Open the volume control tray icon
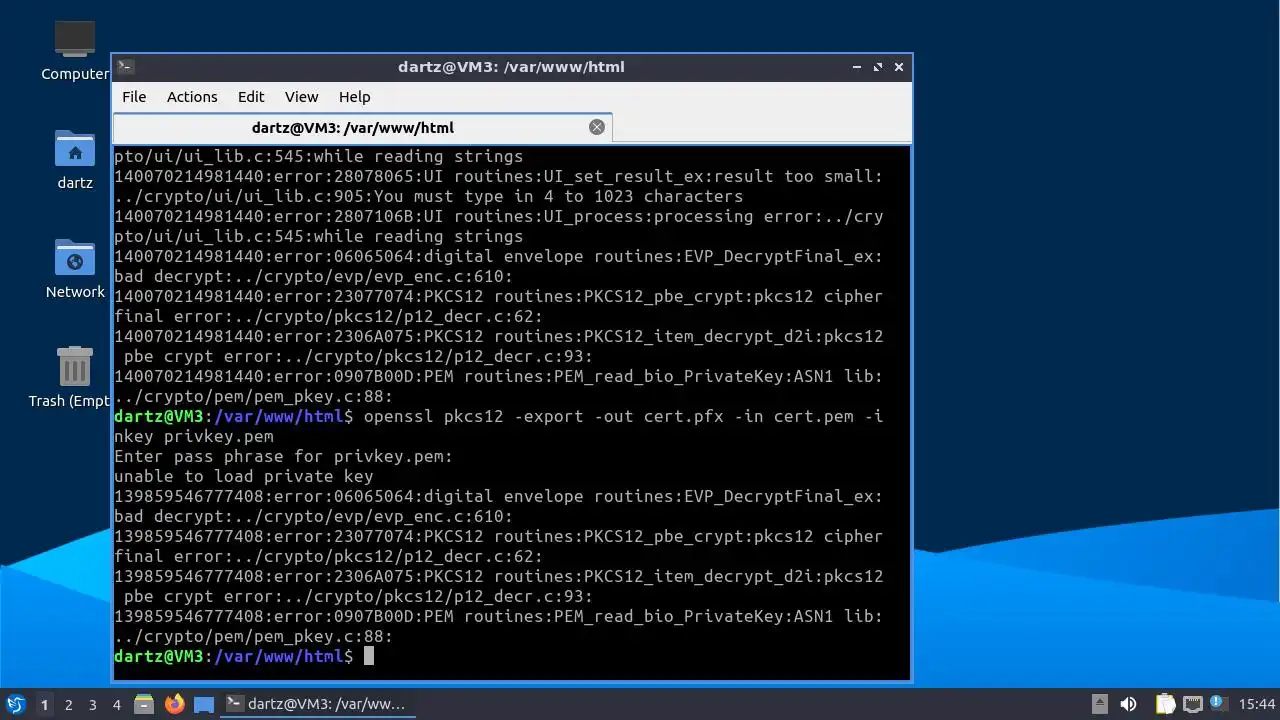The height and width of the screenshot is (720, 1280). coord(1128,704)
